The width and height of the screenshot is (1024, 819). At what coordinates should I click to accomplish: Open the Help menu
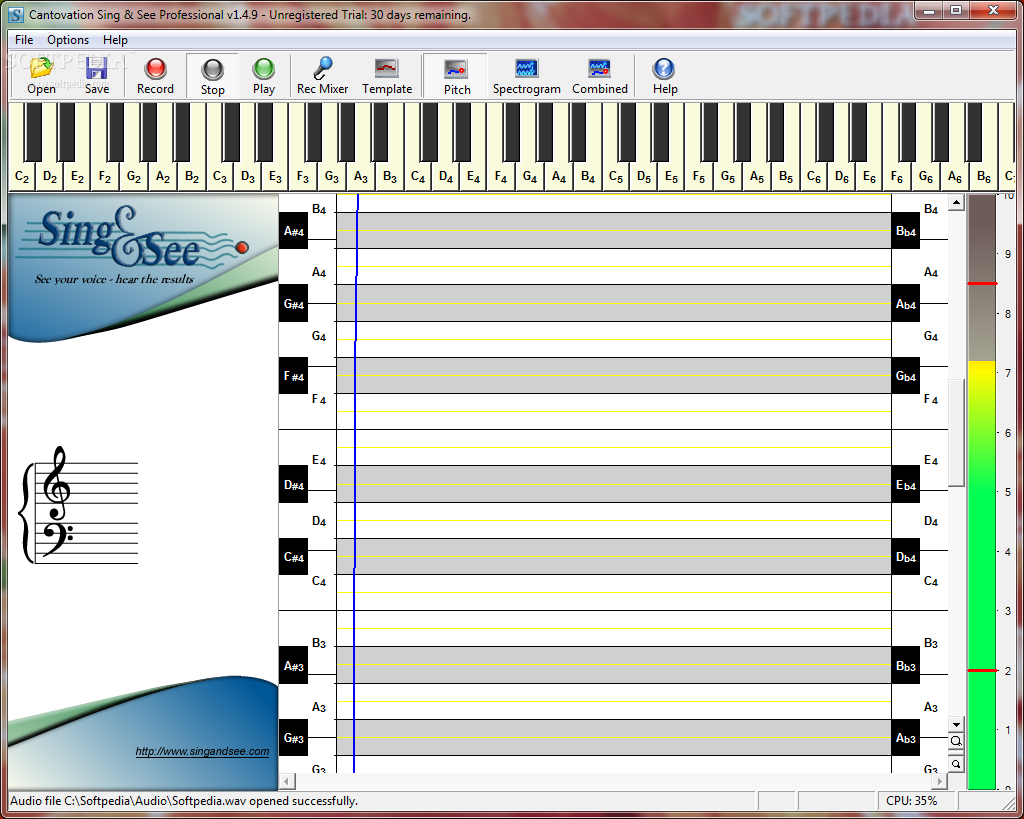coord(116,40)
